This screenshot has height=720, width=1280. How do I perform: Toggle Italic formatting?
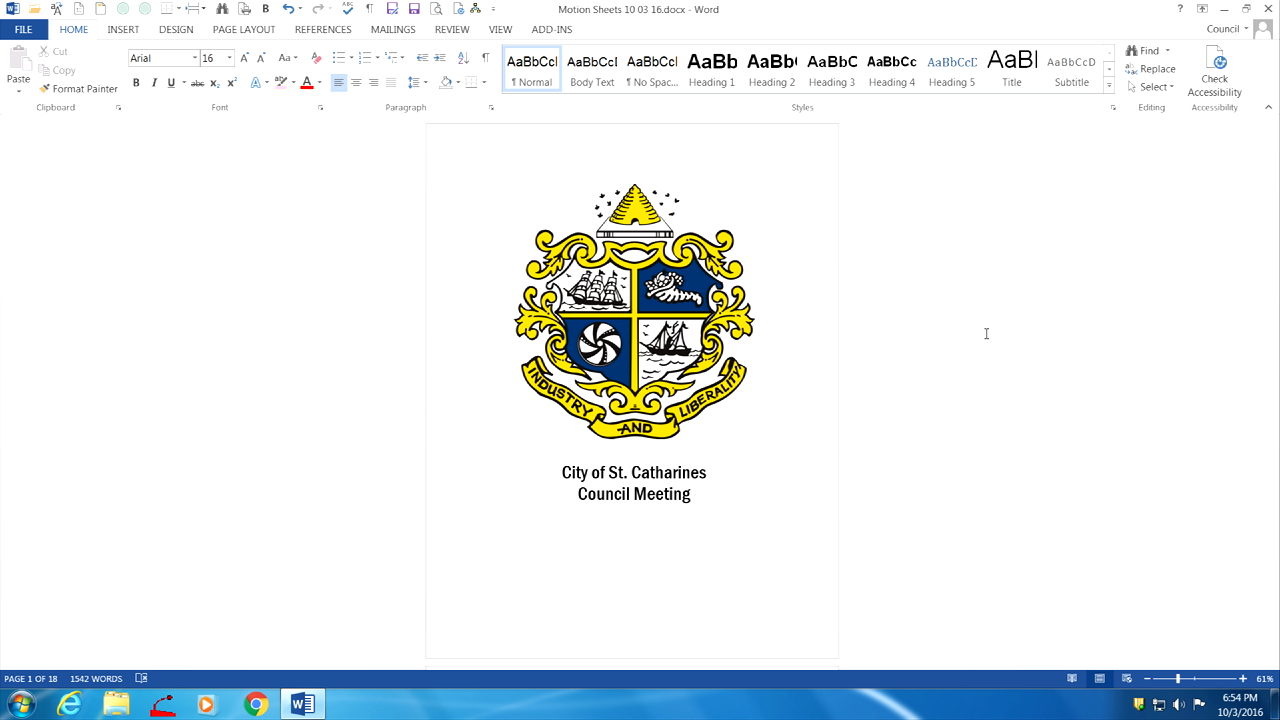point(154,83)
